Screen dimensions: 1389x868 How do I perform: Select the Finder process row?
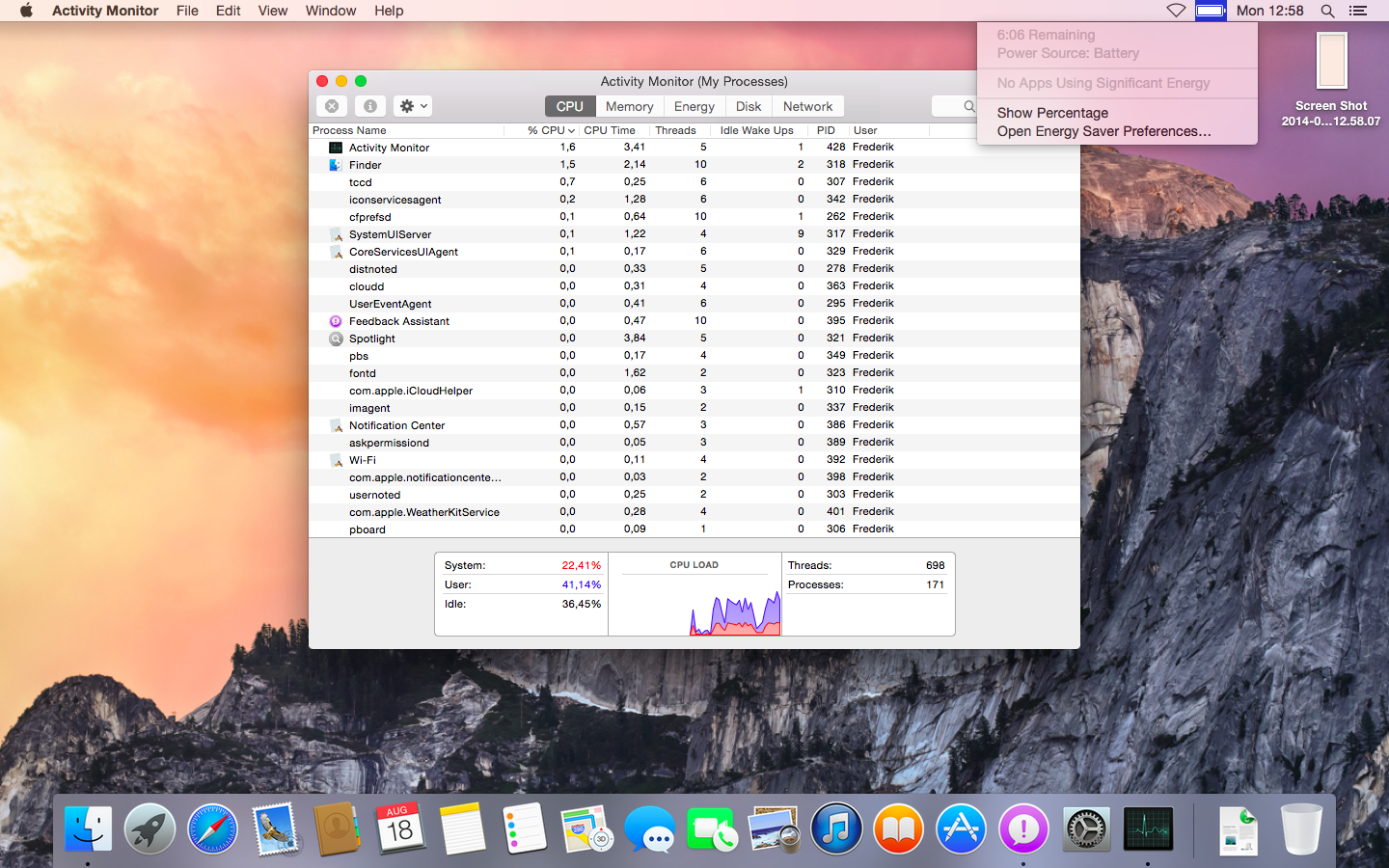click(694, 165)
